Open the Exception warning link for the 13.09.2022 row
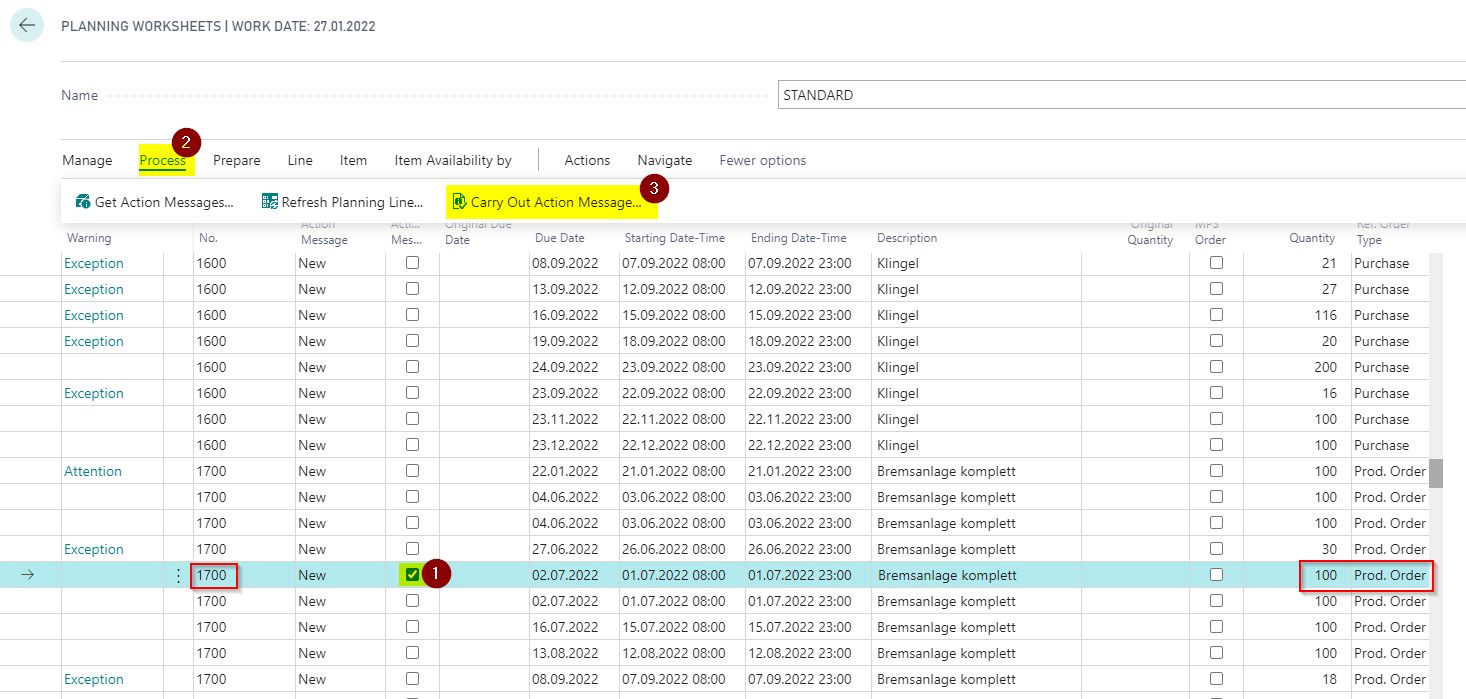The width and height of the screenshot is (1466, 699). click(94, 289)
